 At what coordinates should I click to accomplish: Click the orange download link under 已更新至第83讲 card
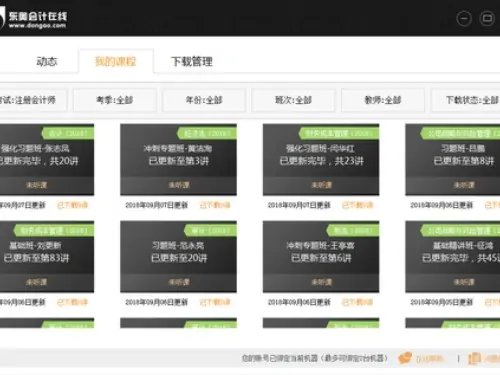72,302
